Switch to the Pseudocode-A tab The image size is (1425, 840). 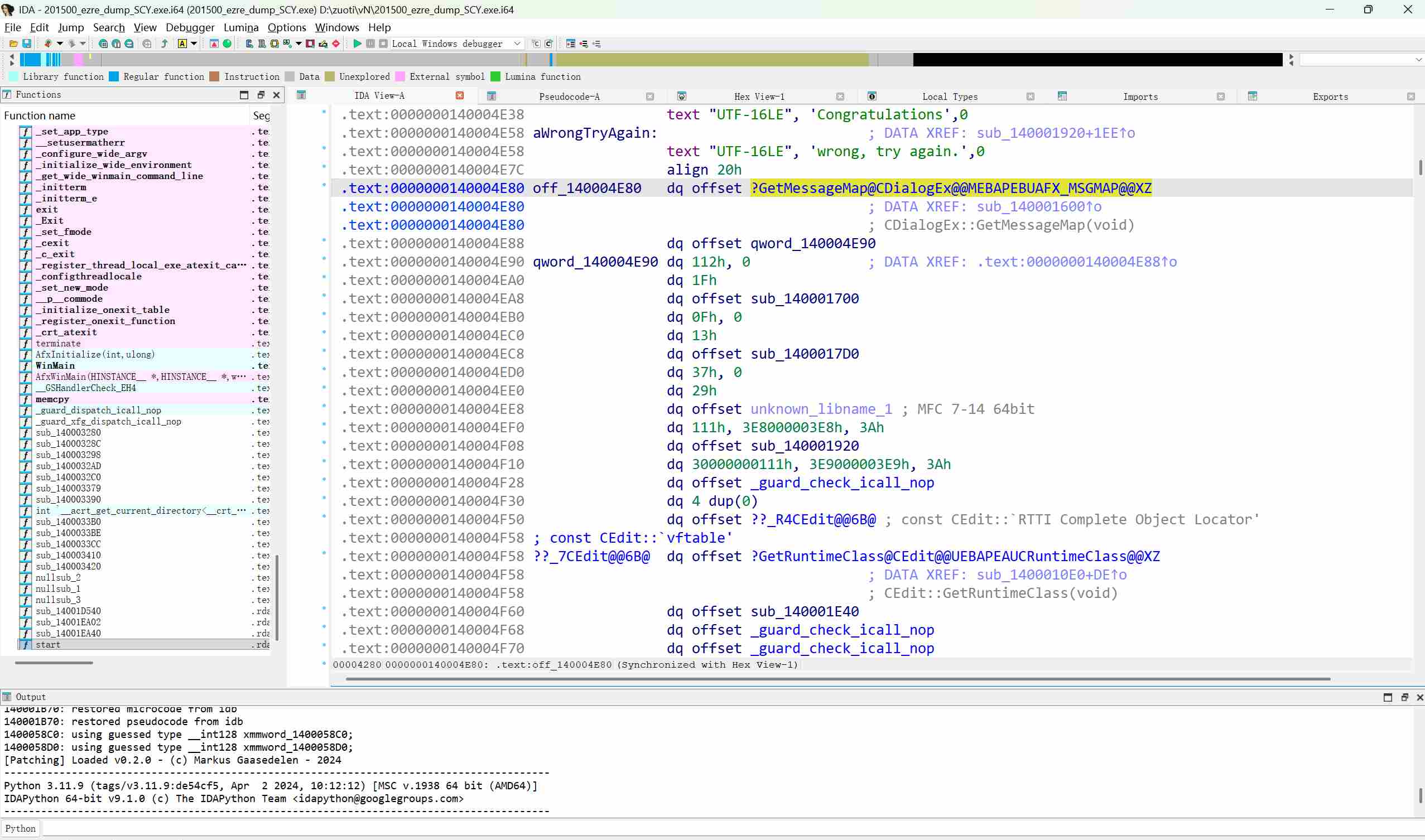tap(569, 97)
